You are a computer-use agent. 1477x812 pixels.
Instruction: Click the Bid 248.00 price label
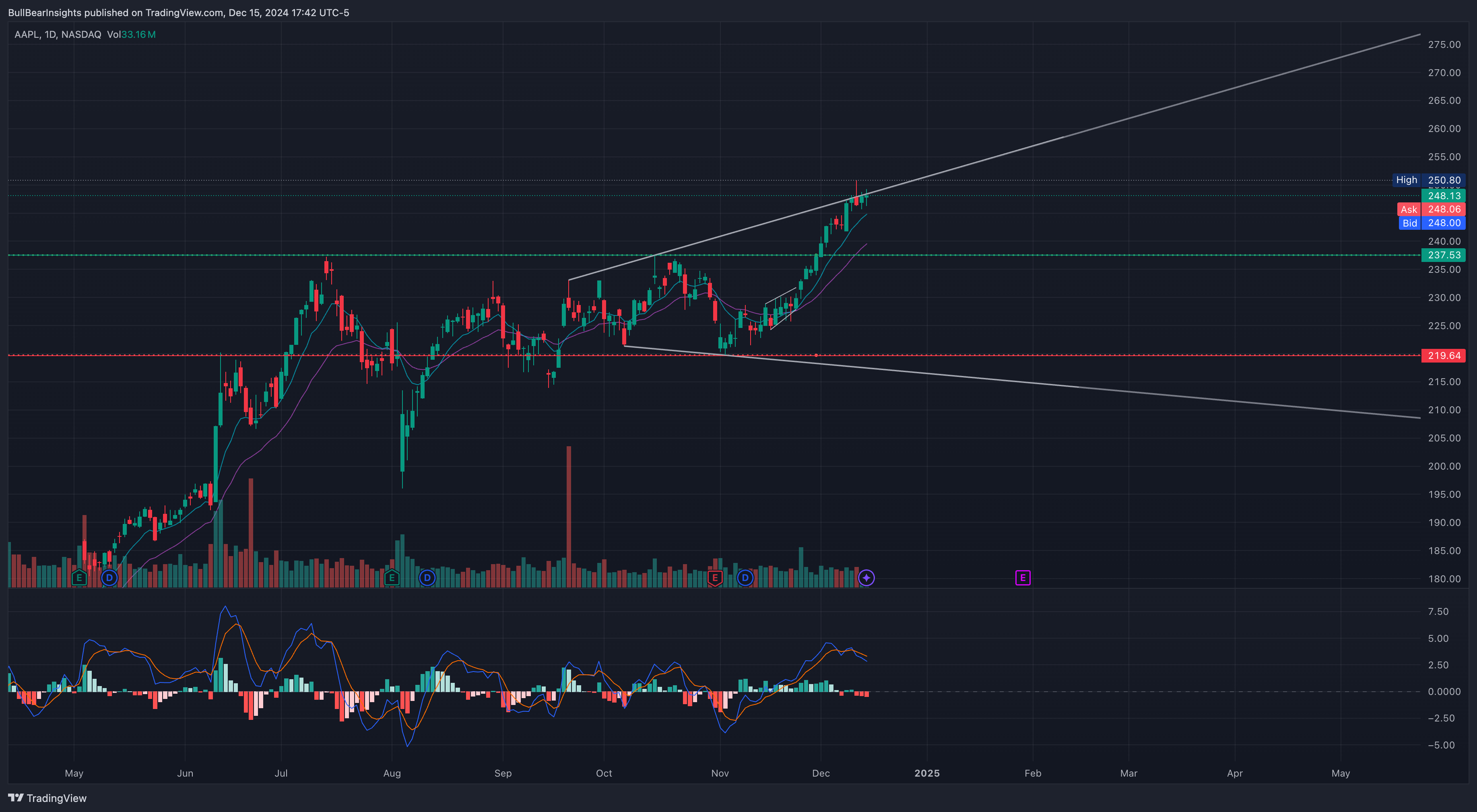1432,223
